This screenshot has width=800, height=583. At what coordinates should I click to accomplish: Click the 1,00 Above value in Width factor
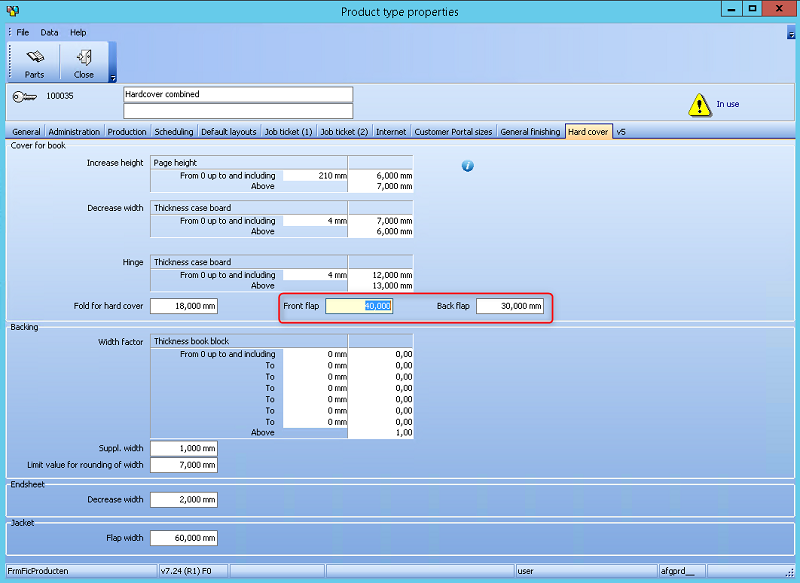(x=381, y=433)
